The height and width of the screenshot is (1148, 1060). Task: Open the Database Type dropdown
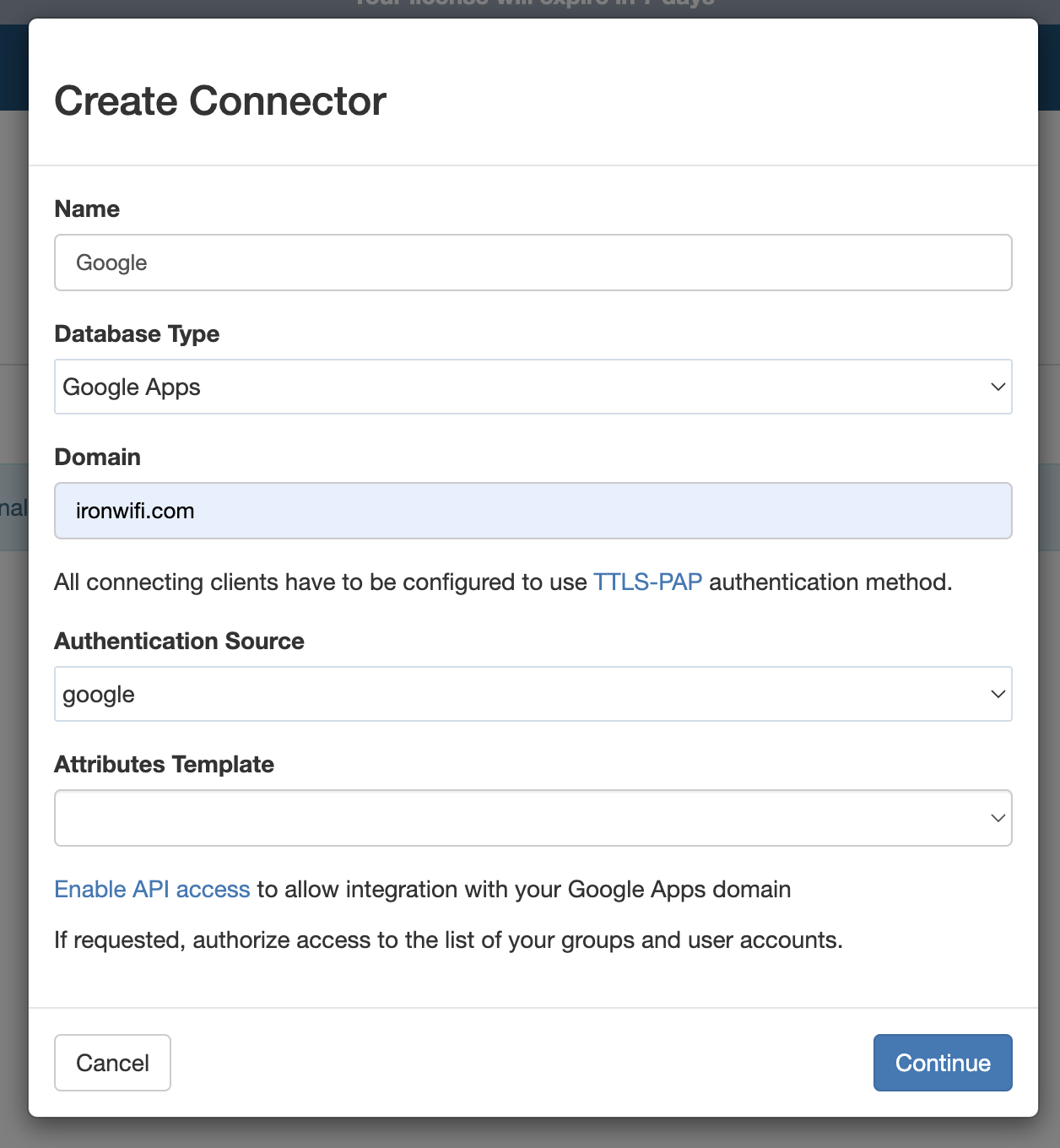(x=533, y=387)
